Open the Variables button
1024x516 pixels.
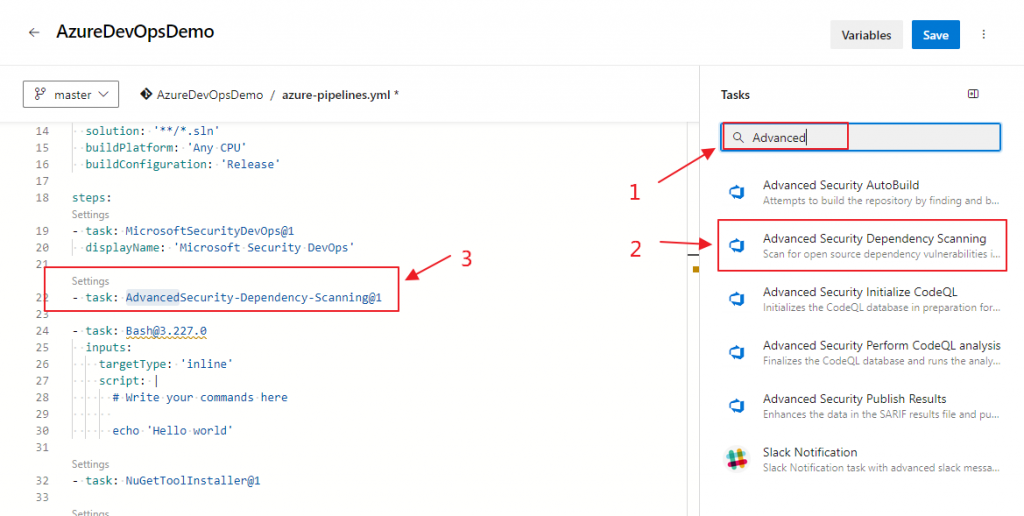point(866,35)
